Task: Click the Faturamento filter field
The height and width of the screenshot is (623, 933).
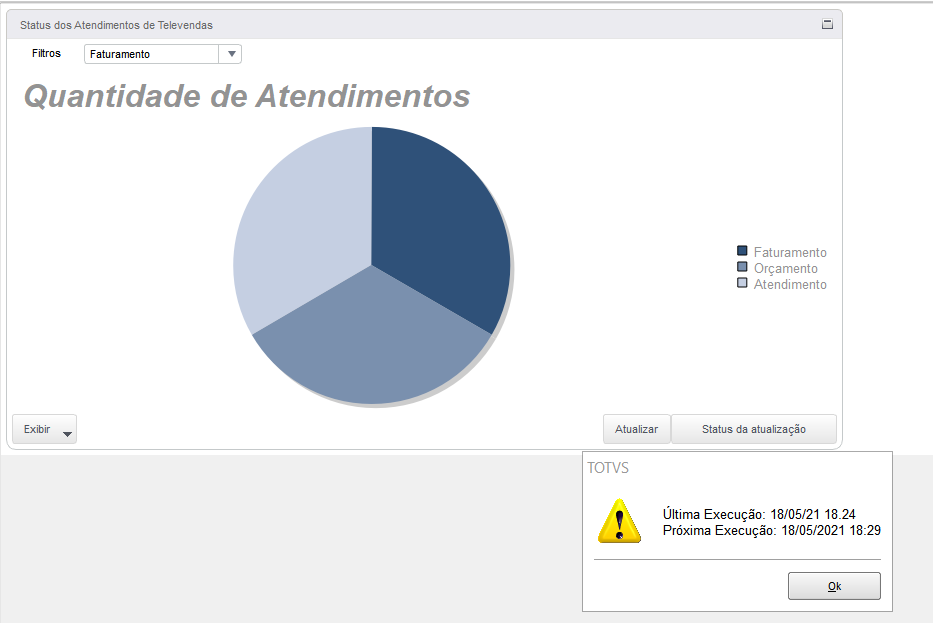Action: (x=152, y=54)
